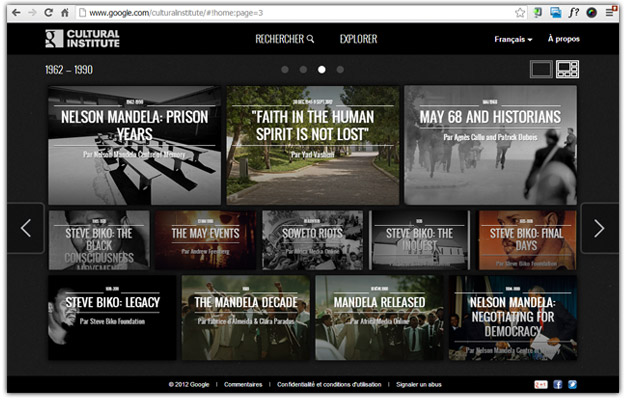This screenshot has height=401, width=630.
Task: Open the Mandela Released exhibit thumbnail
Action: point(379,318)
